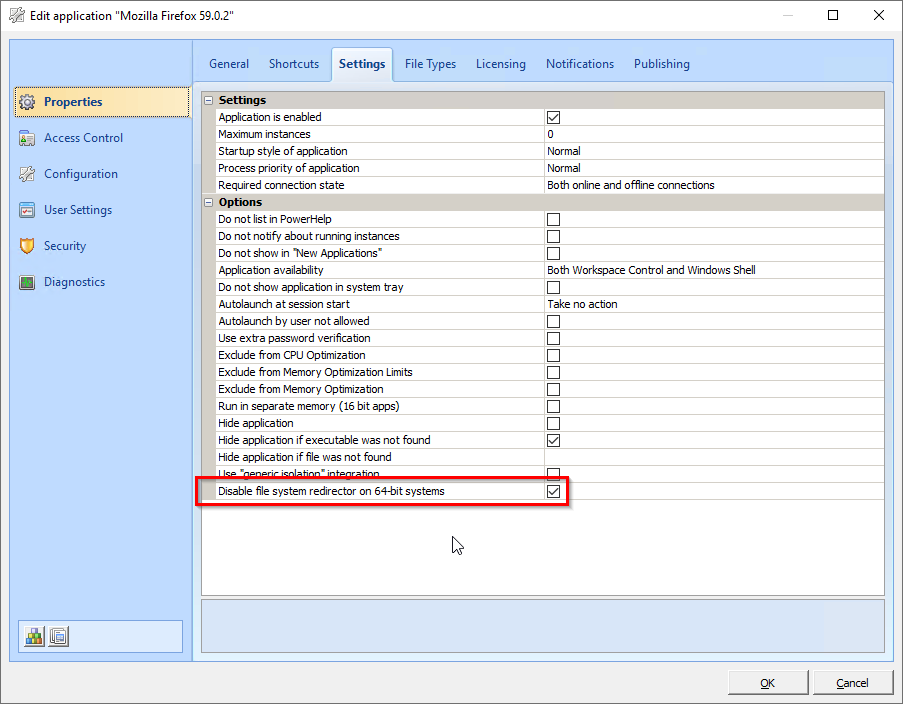This screenshot has height=704, width=903.
Task: Click the window-list view icon bottom left
Action: click(57, 636)
